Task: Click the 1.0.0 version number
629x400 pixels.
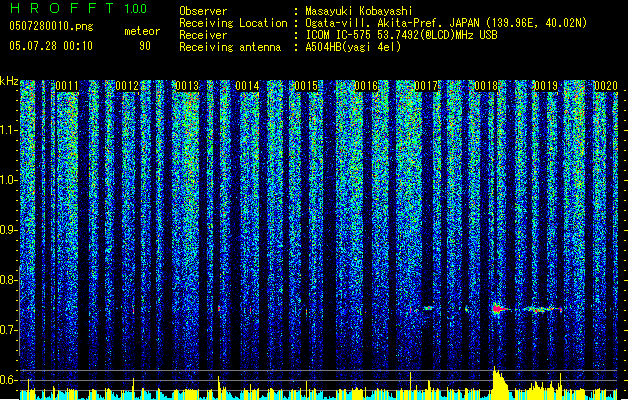Action: pyautogui.click(x=135, y=8)
